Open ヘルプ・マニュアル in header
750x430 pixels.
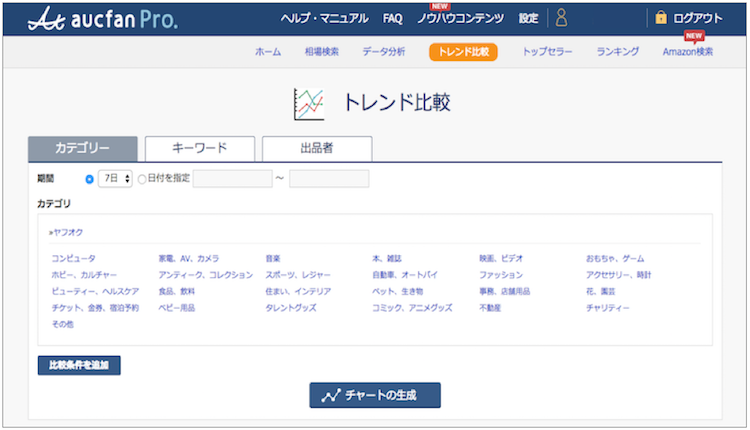[324, 18]
